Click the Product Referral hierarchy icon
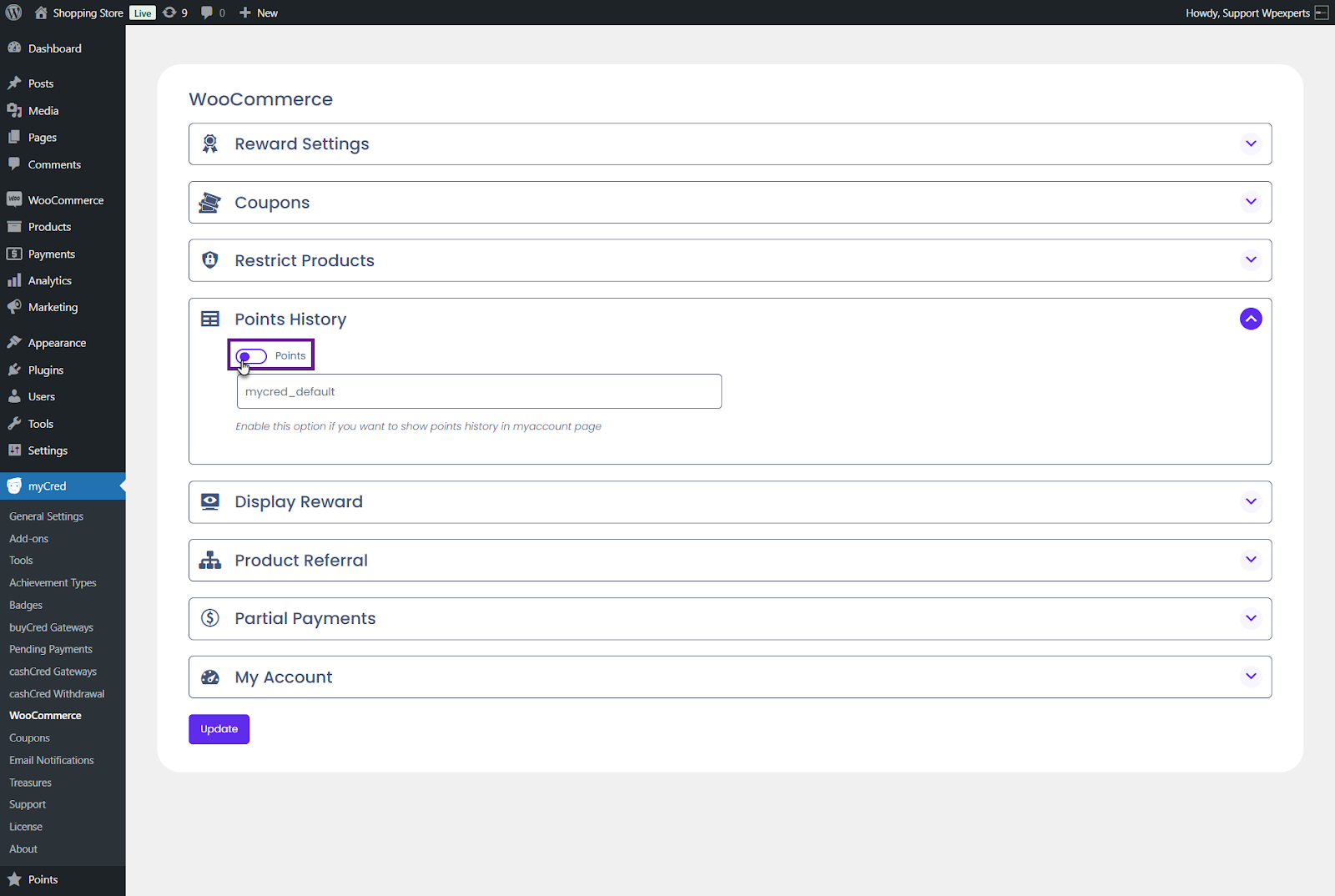Image resolution: width=1335 pixels, height=896 pixels. tap(210, 561)
